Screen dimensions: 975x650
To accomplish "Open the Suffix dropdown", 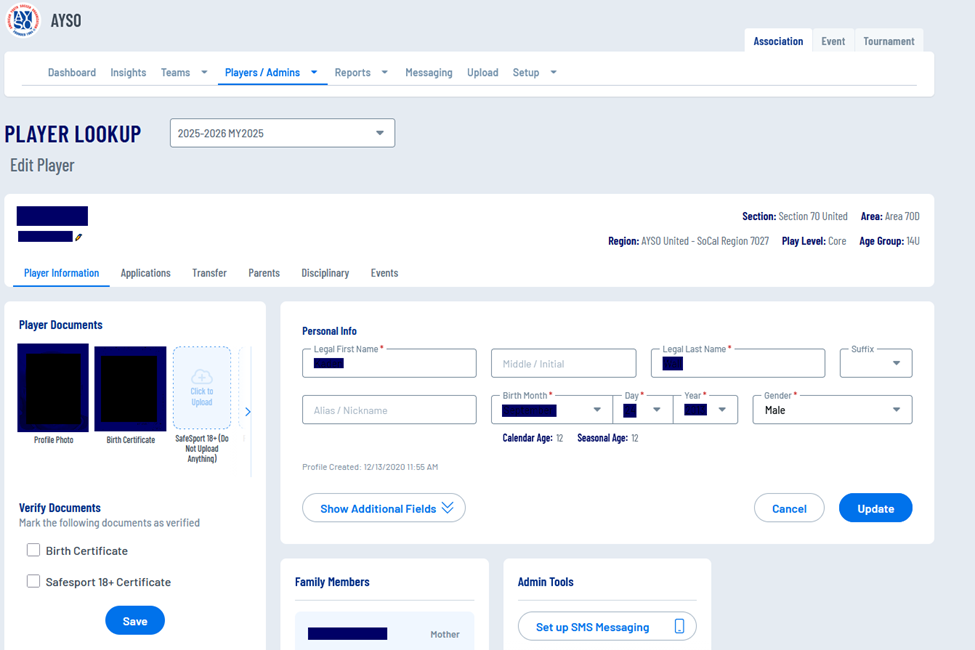I will (876, 364).
